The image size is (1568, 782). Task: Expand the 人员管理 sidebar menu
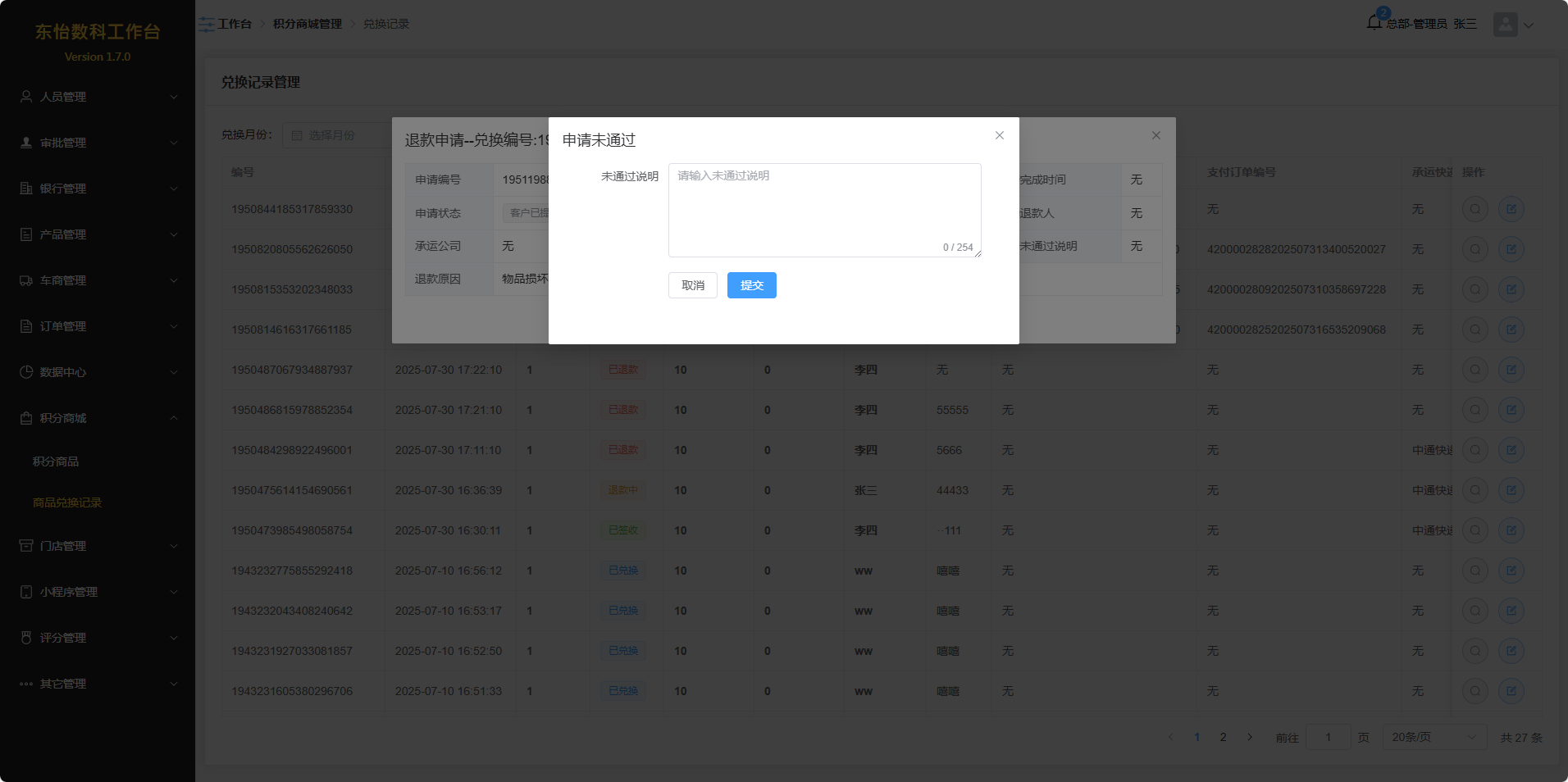tap(98, 97)
